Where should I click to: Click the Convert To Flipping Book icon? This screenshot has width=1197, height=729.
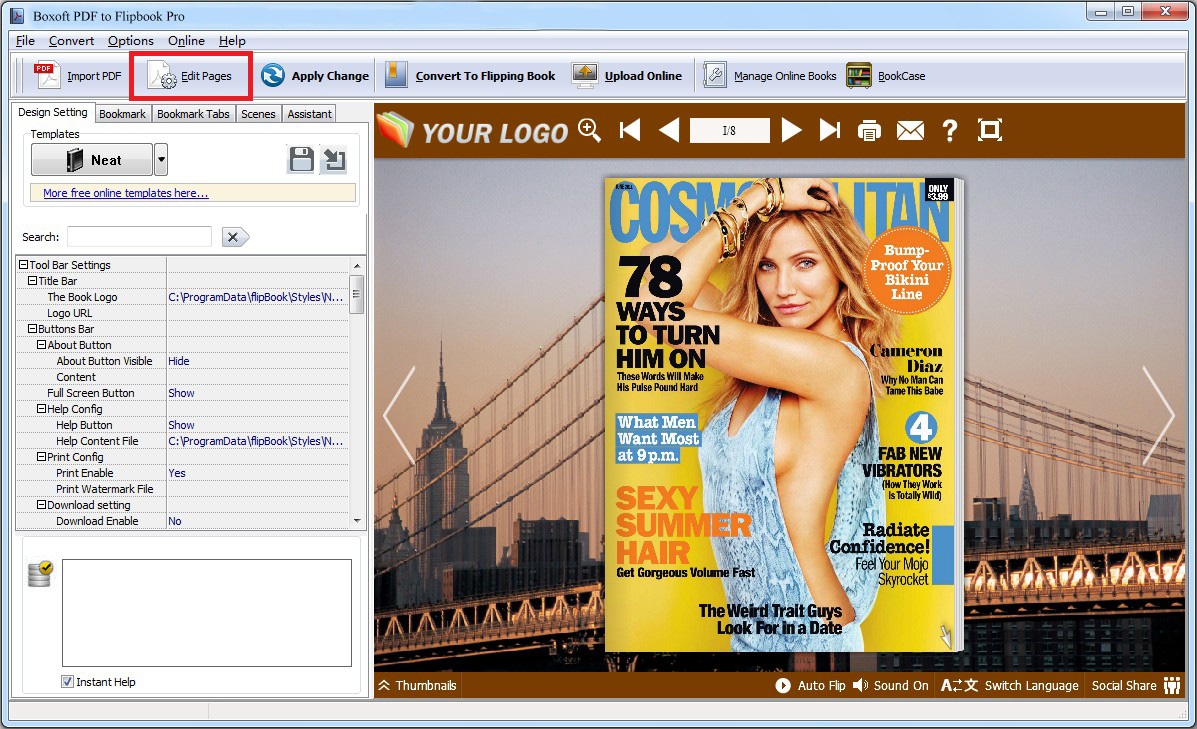tap(396, 76)
